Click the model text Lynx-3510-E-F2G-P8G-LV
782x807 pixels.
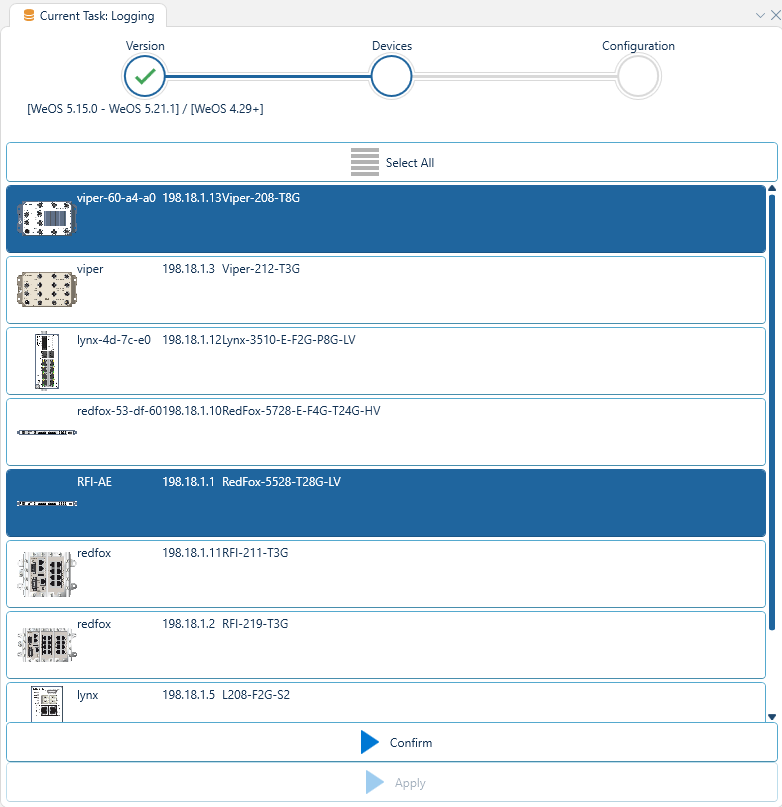tap(289, 340)
